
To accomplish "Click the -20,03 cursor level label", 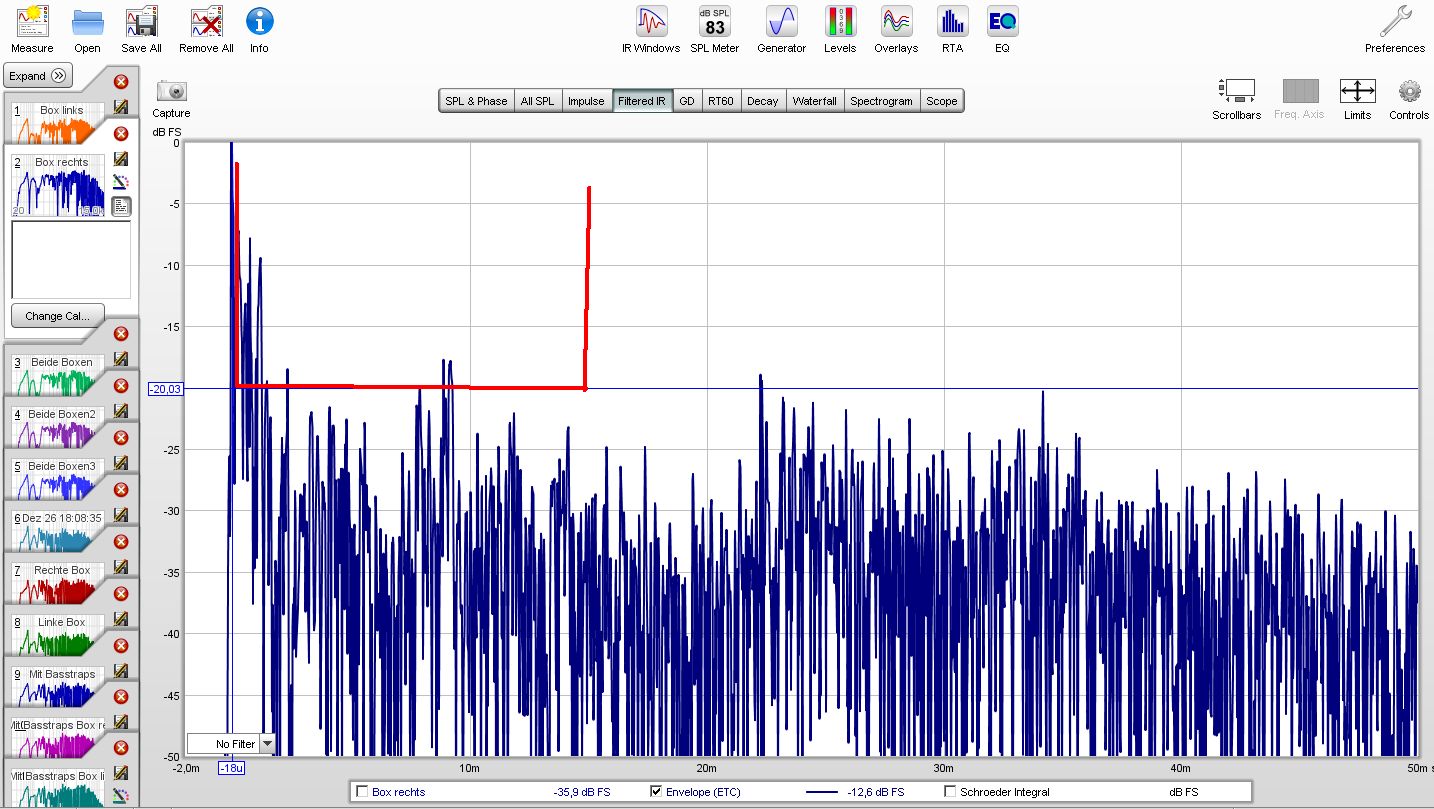I will coord(165,389).
